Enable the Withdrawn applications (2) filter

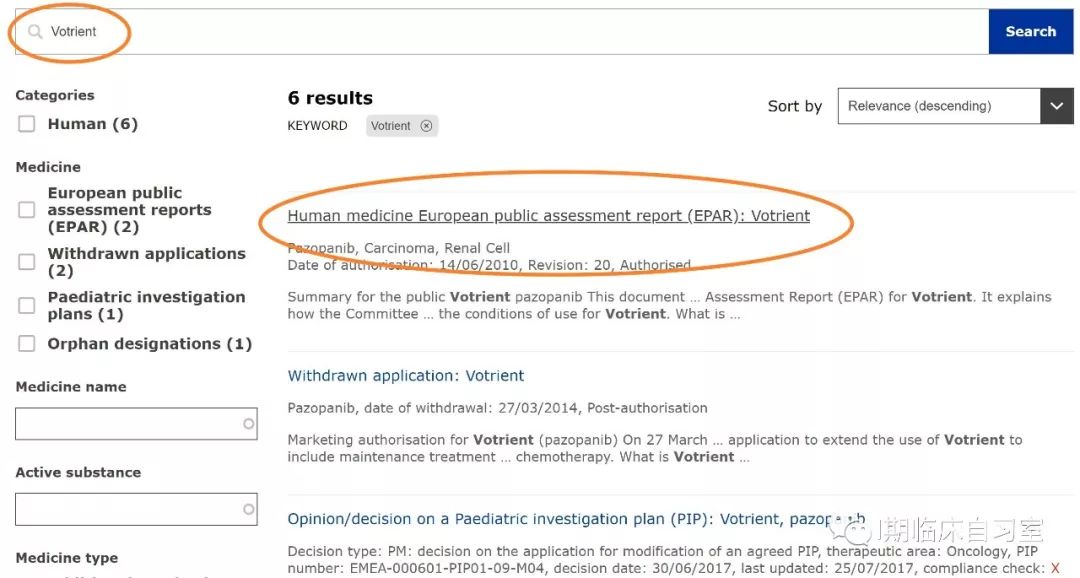26,262
